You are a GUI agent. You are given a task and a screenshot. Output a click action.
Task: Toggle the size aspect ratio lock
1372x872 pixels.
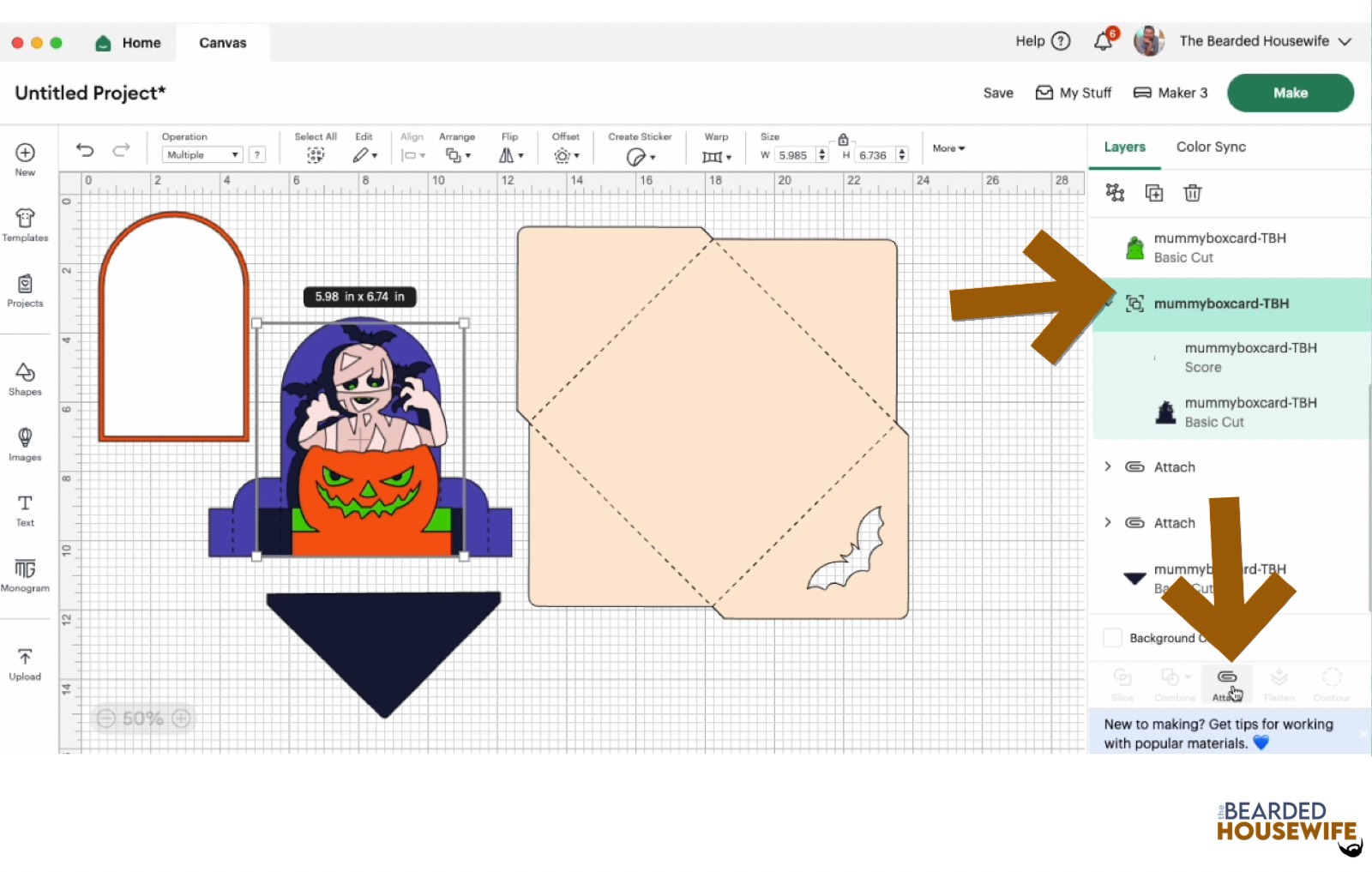[x=843, y=139]
